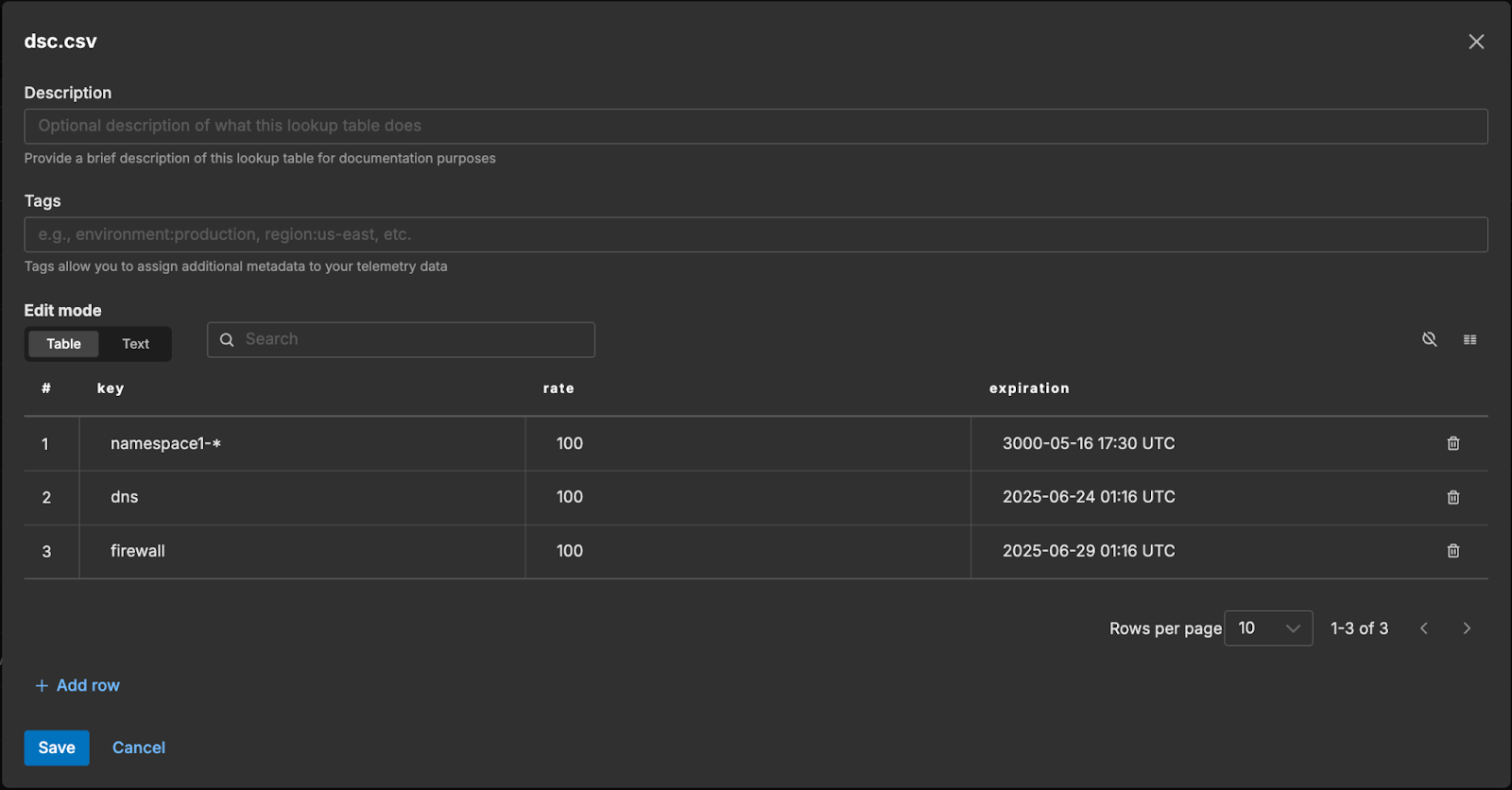1512x790 pixels.
Task: Close the dsc.csv dialog
Action: [1475, 42]
